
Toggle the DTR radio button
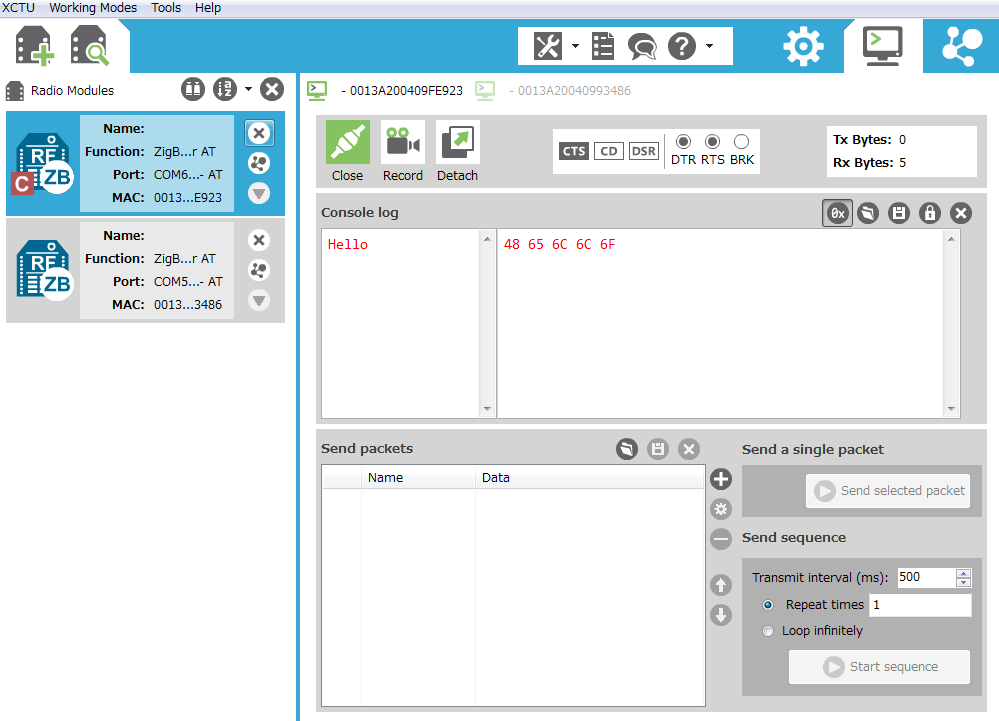(684, 141)
